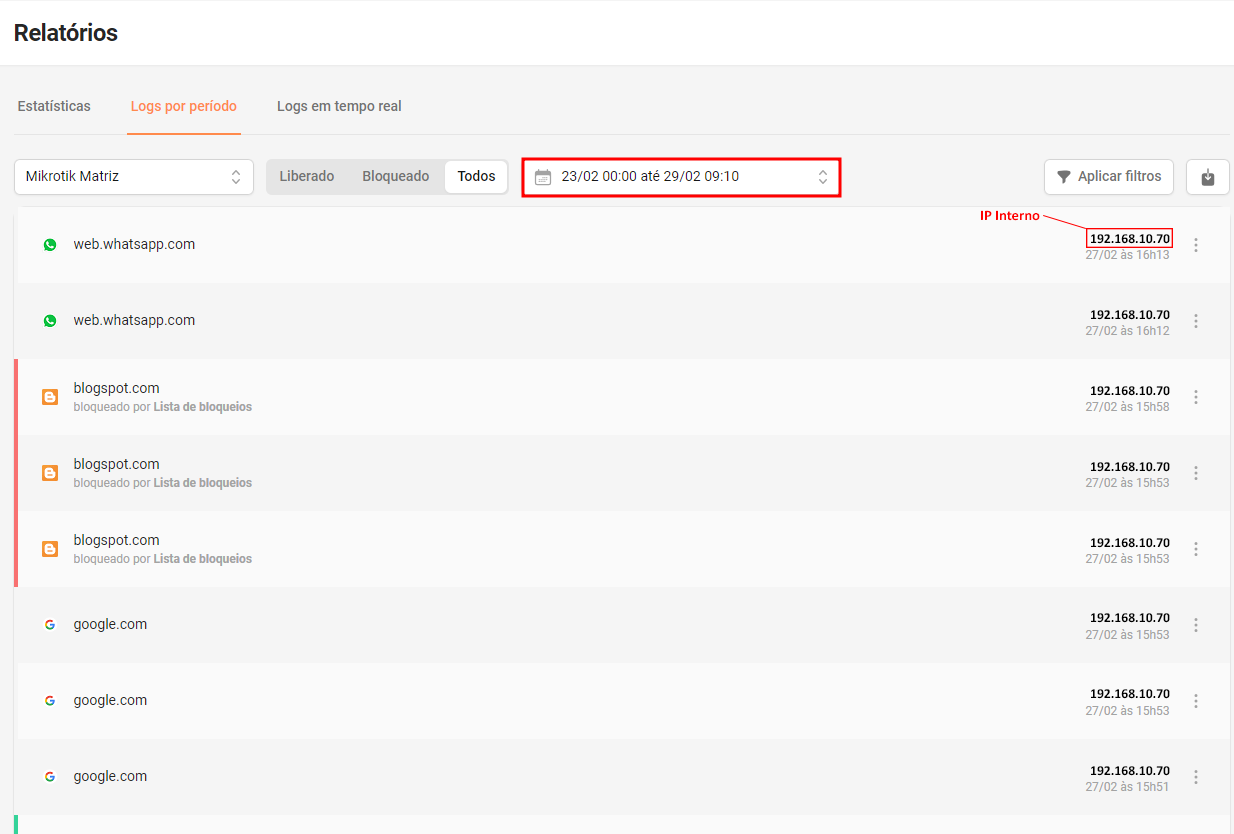Click the timestamp 27/02 às 15h51
Viewport: 1234px width, 834px height.
tap(1127, 787)
